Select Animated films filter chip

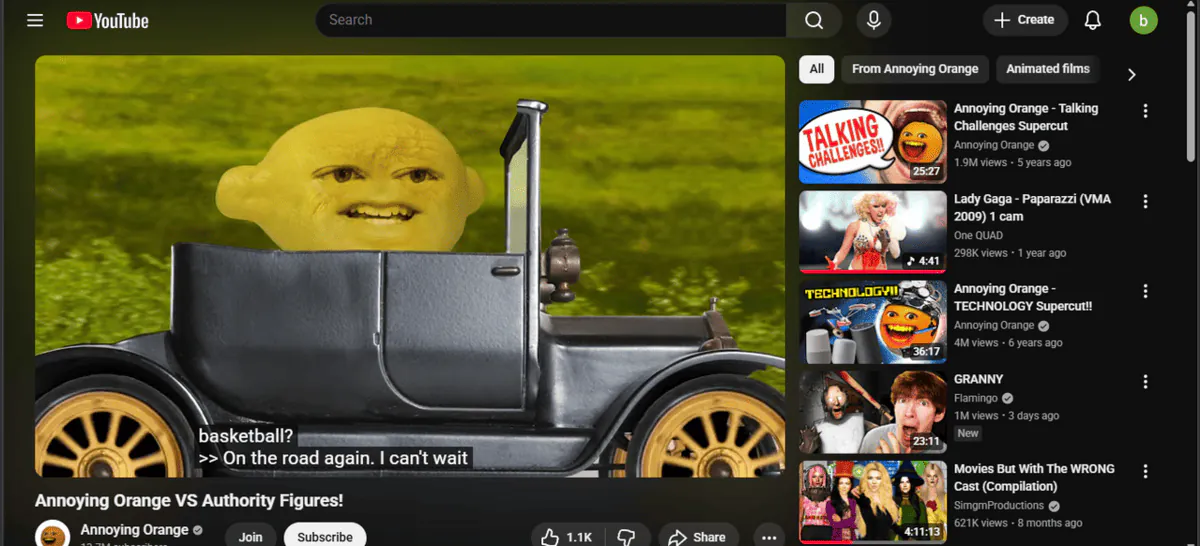pos(1047,69)
